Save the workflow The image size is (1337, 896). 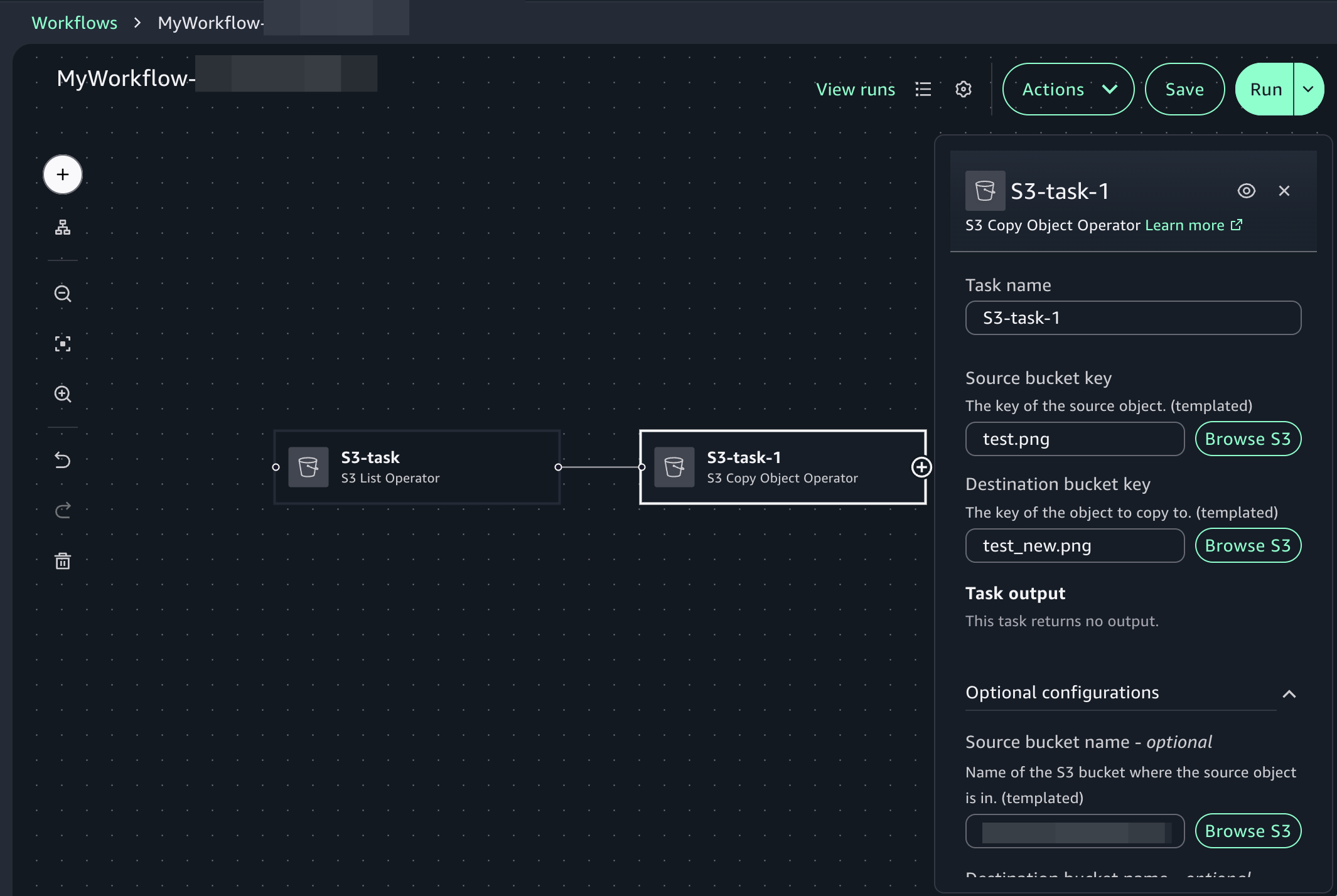point(1184,89)
